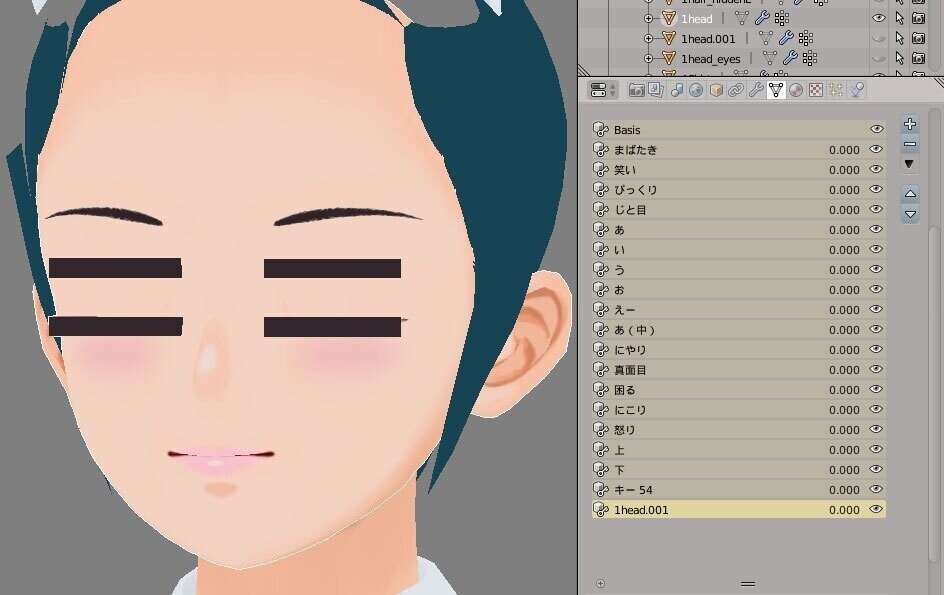Click the mesh object icon of 1head.001
This screenshot has height=595, width=944.
coord(668,39)
